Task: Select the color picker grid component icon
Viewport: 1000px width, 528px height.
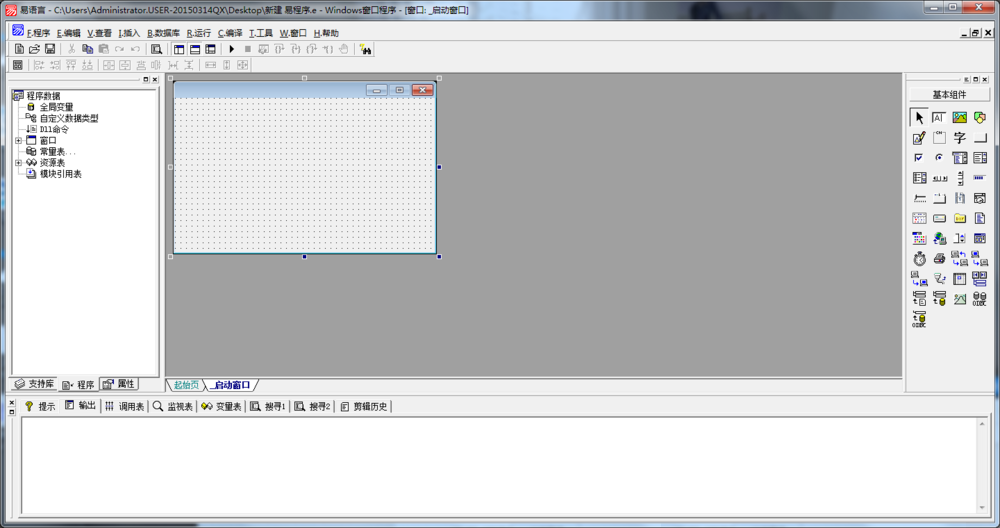Action: [x=919, y=238]
